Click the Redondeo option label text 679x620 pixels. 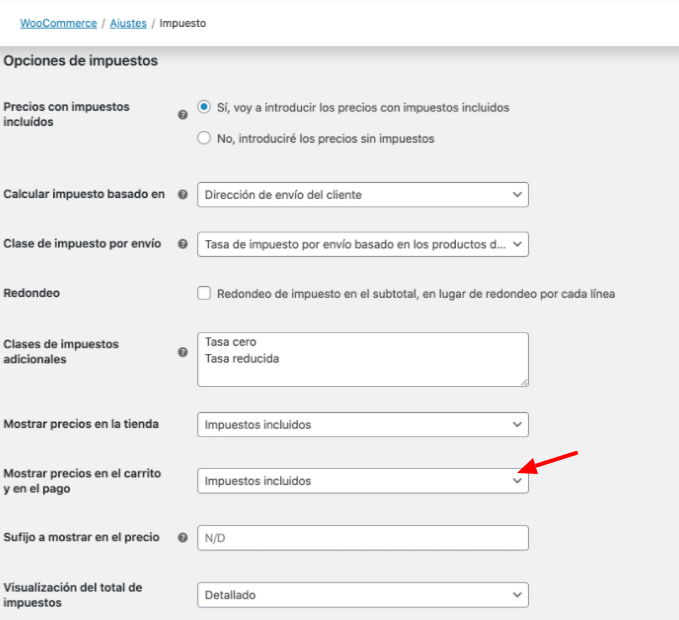pos(416,294)
